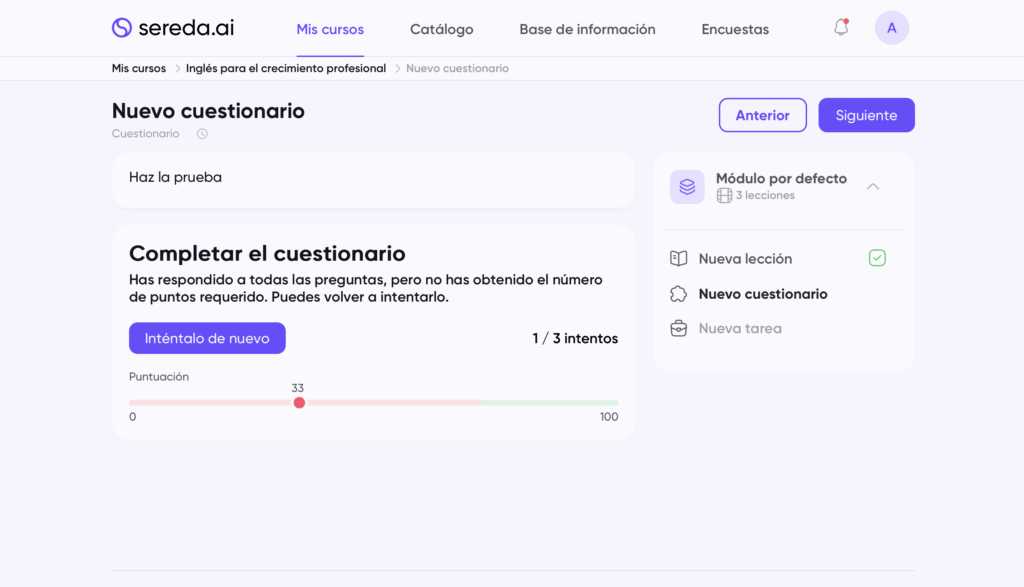Click the film icon beside 3 lecciones
The width and height of the screenshot is (1024, 587).
(724, 196)
